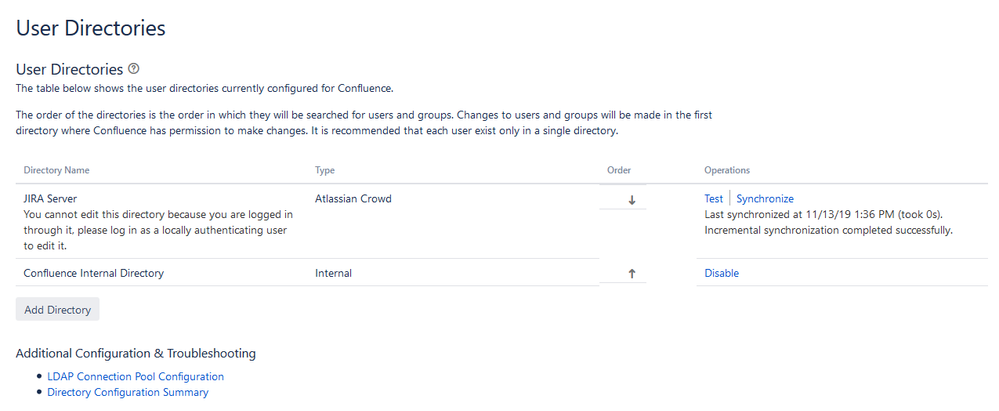Select the JIRA Server directory name
The image size is (999, 411).
pos(50,199)
